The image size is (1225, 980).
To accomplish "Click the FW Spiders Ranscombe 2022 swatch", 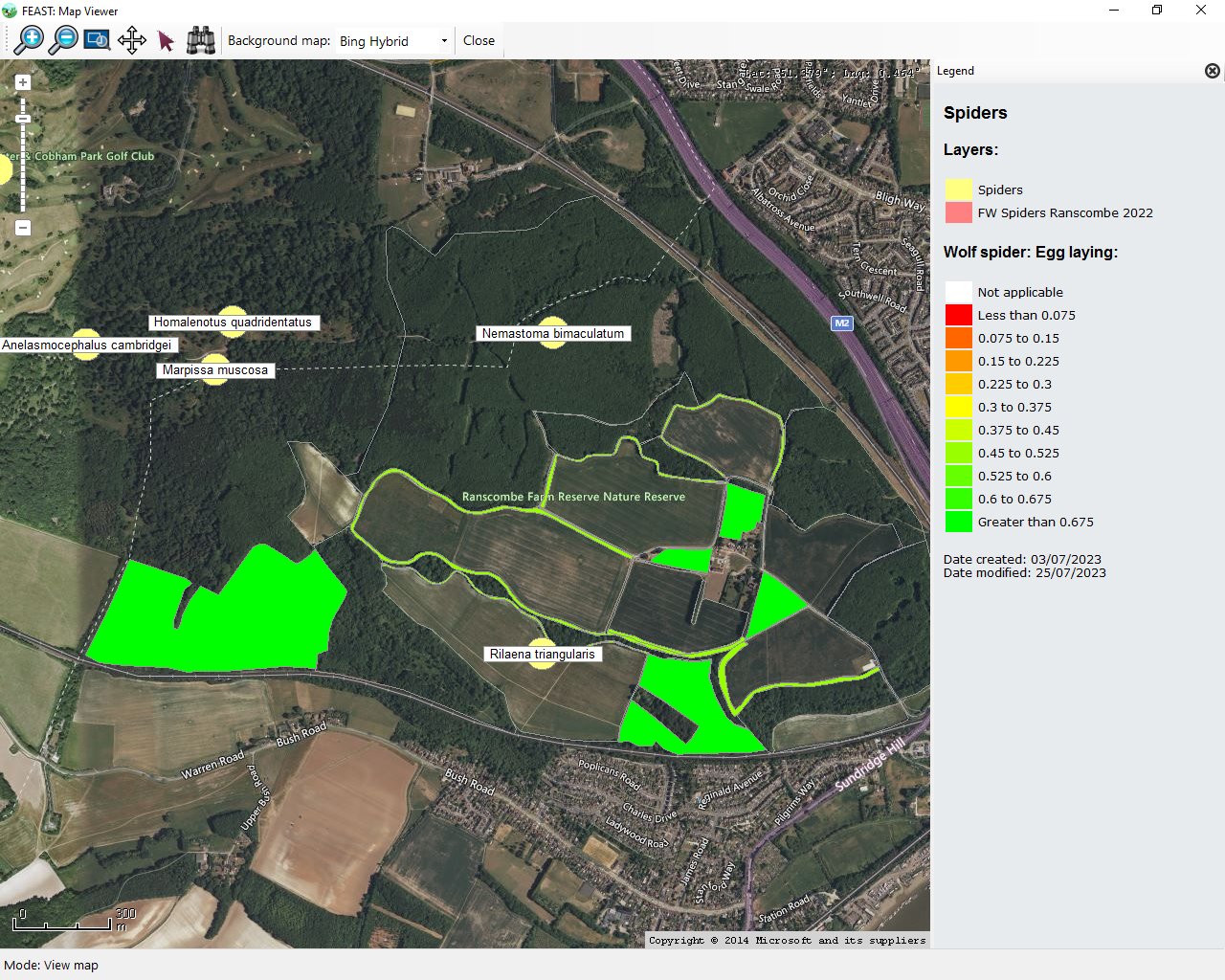I will point(958,212).
